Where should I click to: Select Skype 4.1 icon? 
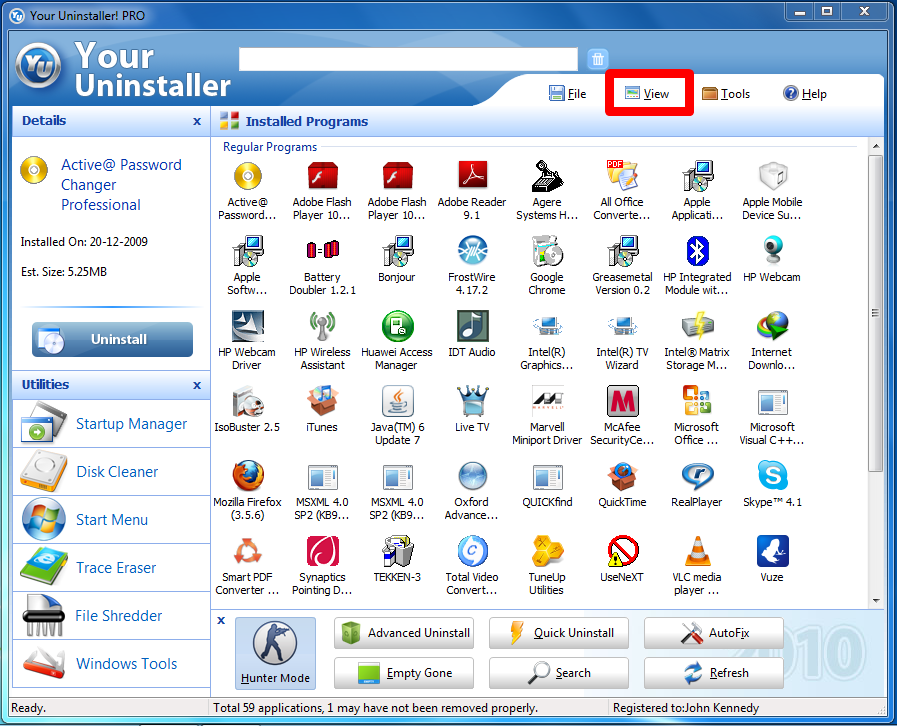point(772,476)
